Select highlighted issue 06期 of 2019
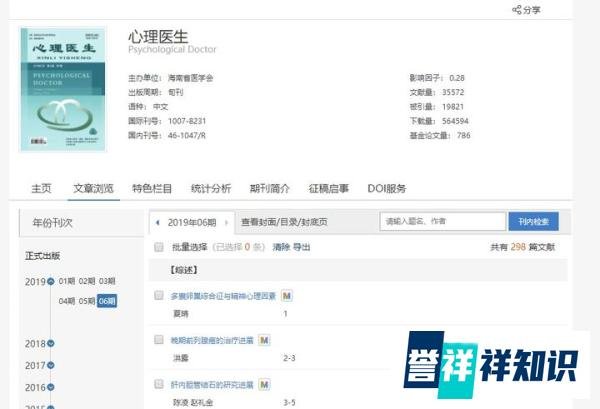 coord(107,301)
